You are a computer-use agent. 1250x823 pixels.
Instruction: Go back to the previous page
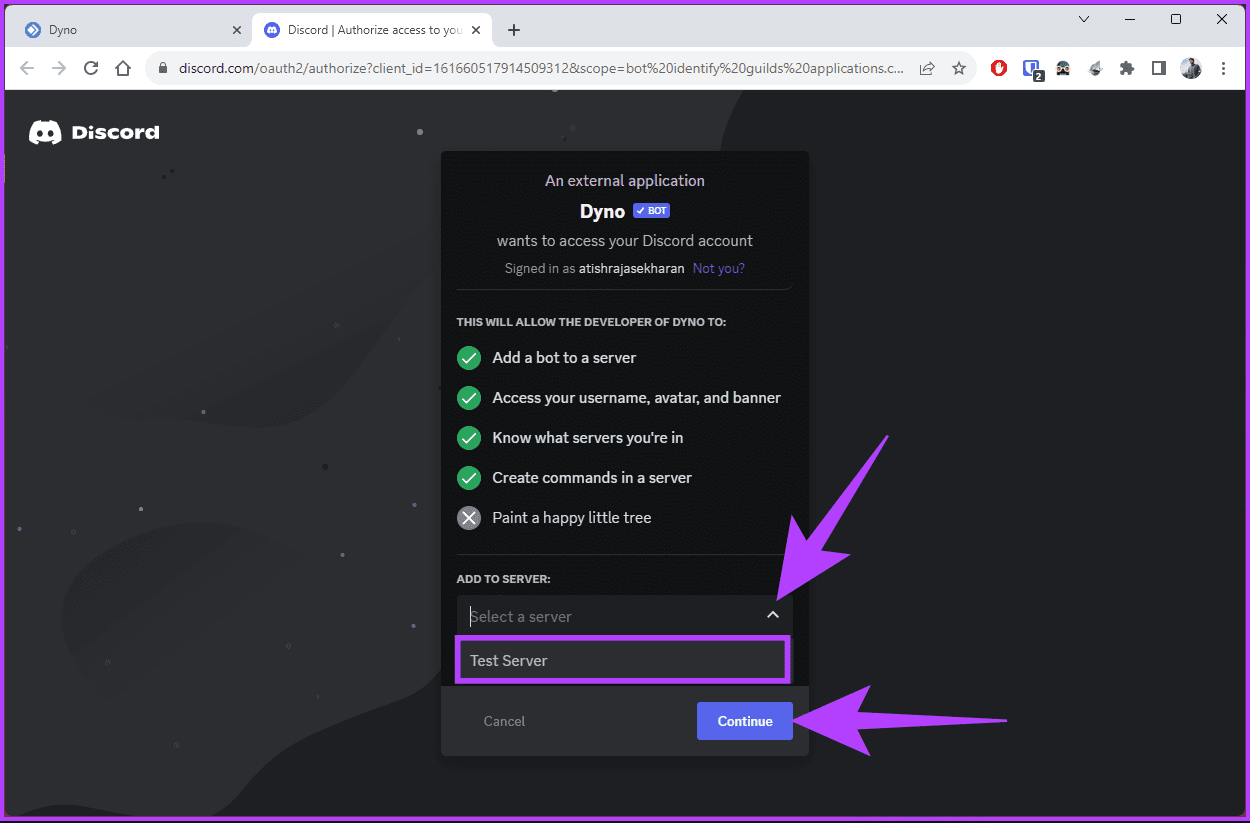pyautogui.click(x=27, y=68)
